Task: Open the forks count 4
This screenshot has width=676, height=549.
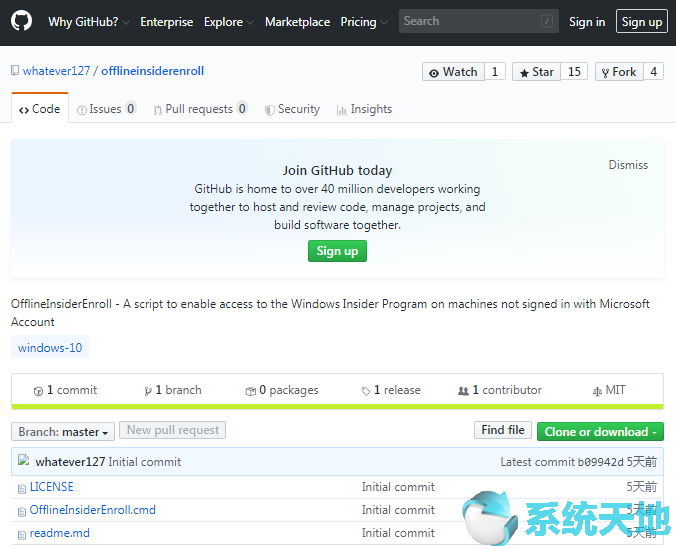Action: 654,72
